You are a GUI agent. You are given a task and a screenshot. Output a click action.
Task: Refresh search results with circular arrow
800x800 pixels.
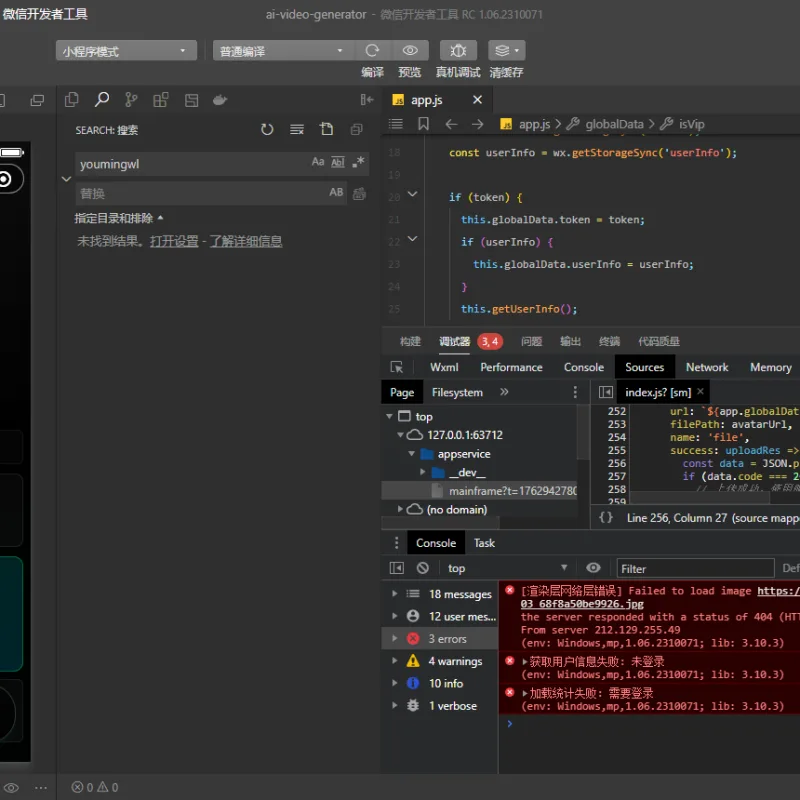(x=267, y=130)
